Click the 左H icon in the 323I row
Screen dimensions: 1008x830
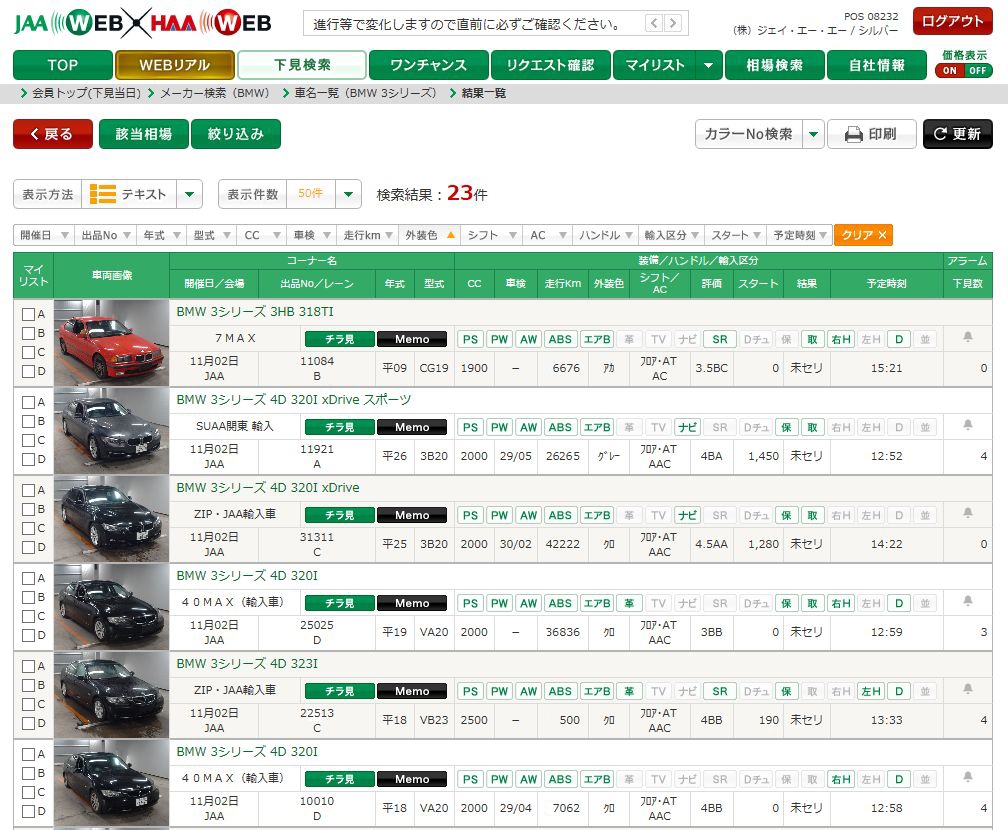point(870,692)
